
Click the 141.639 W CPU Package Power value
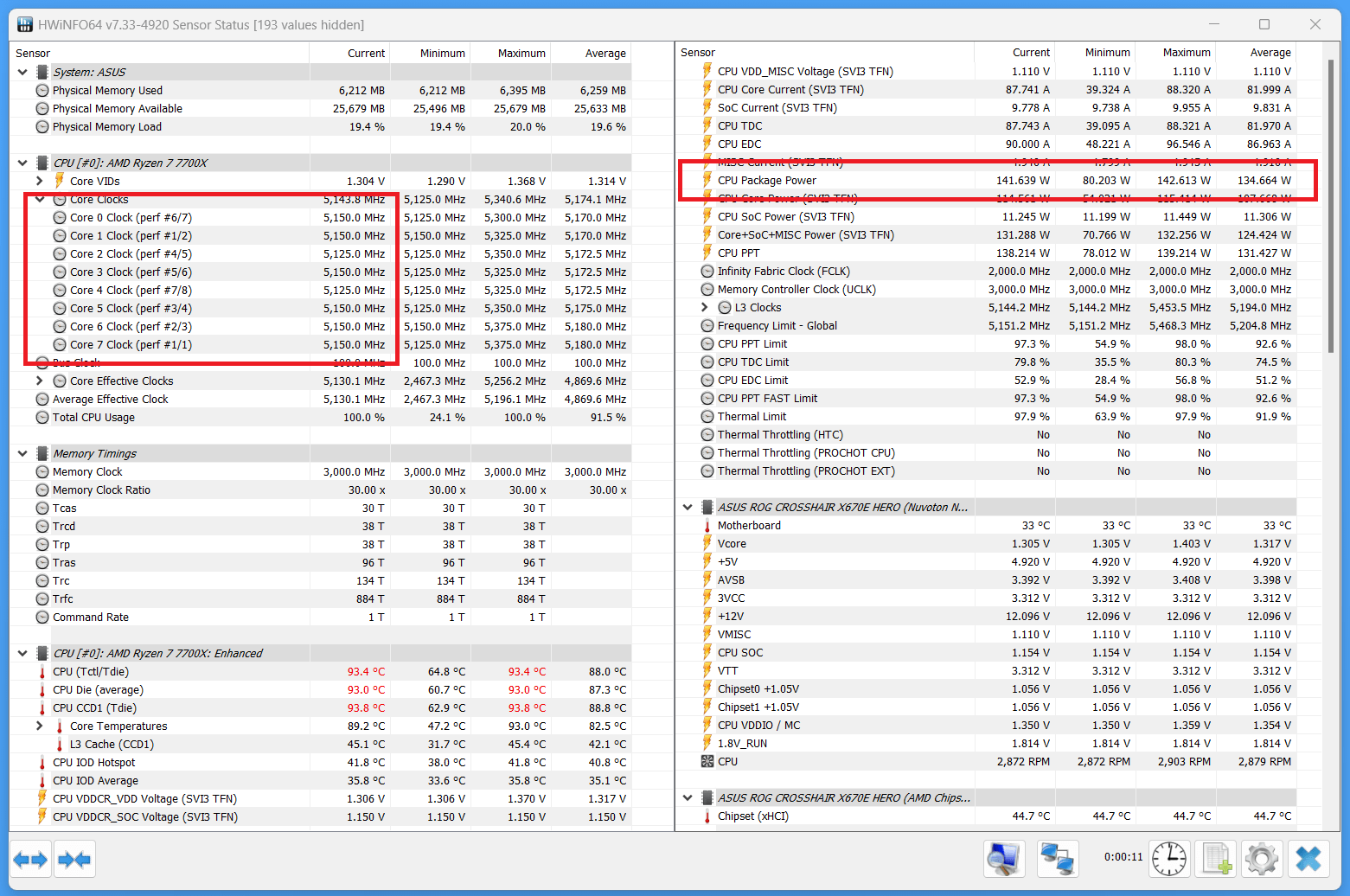pos(1023,181)
